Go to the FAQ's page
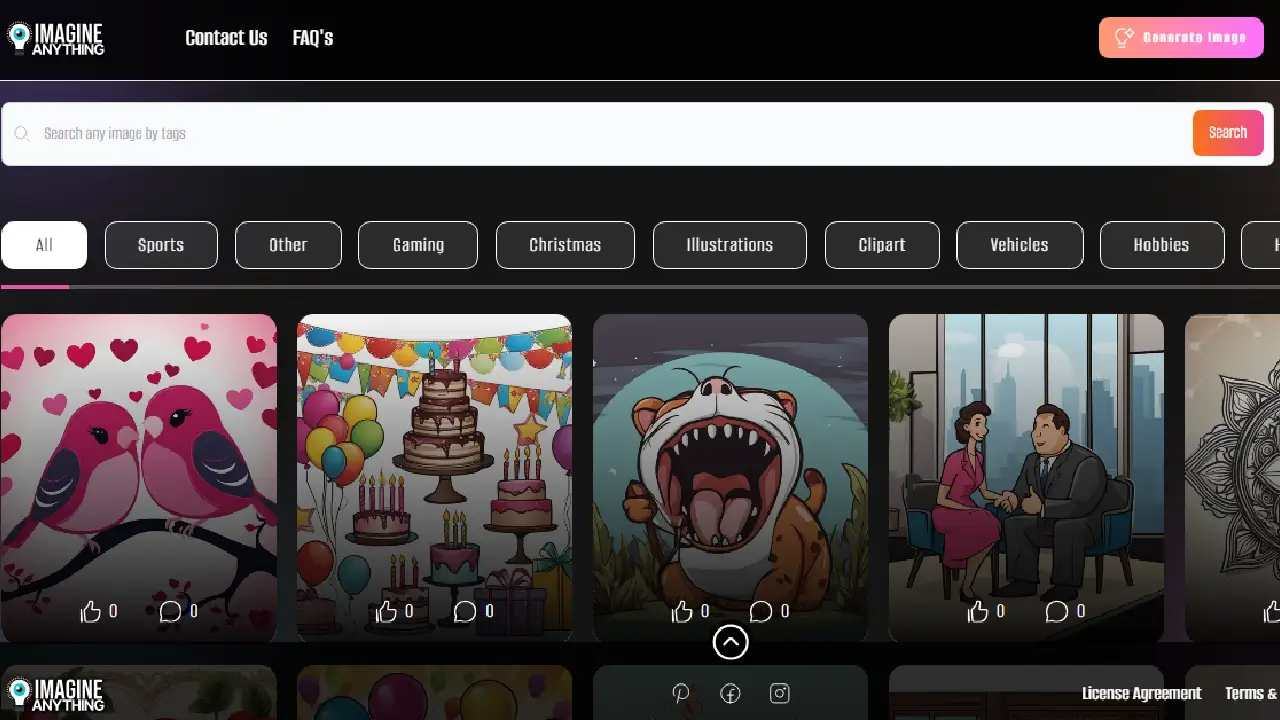Image resolution: width=1280 pixels, height=720 pixels. 313,38
